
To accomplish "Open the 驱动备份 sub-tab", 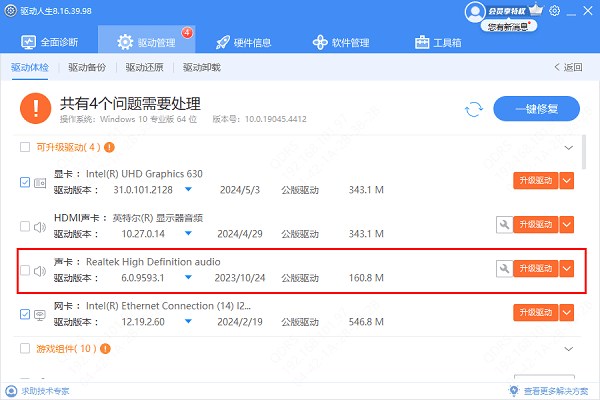I will click(x=86, y=68).
